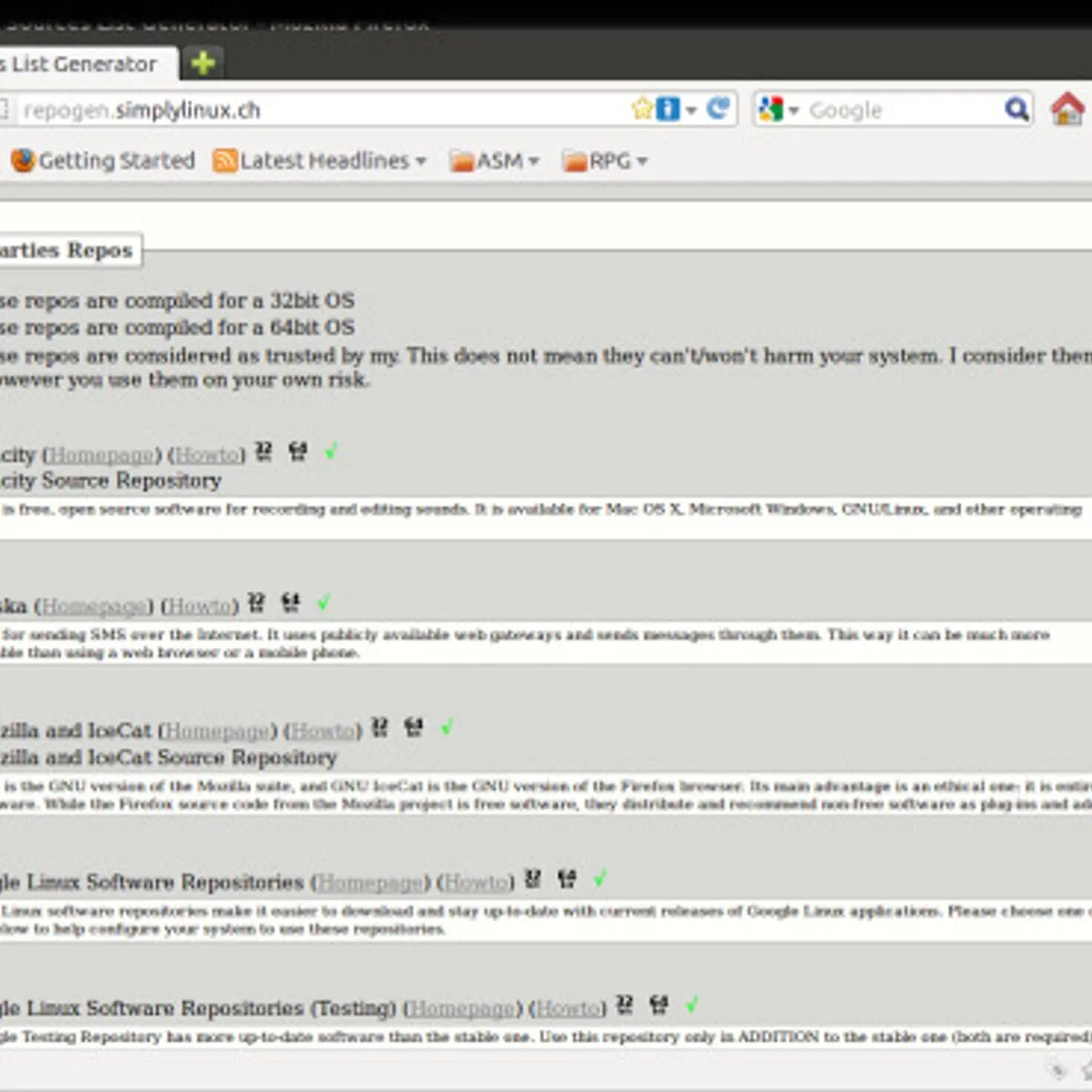Click 'se repos are compiled for a 64bit OS'
1092x1092 pixels.
177,328
